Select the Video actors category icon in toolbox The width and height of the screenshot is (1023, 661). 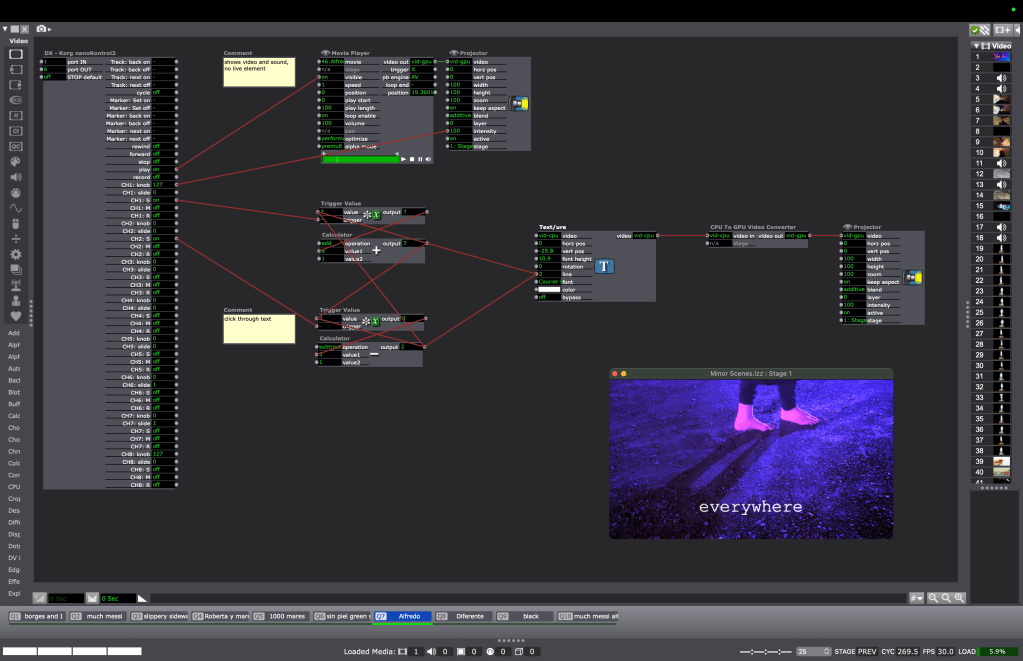pyautogui.click(x=17, y=54)
